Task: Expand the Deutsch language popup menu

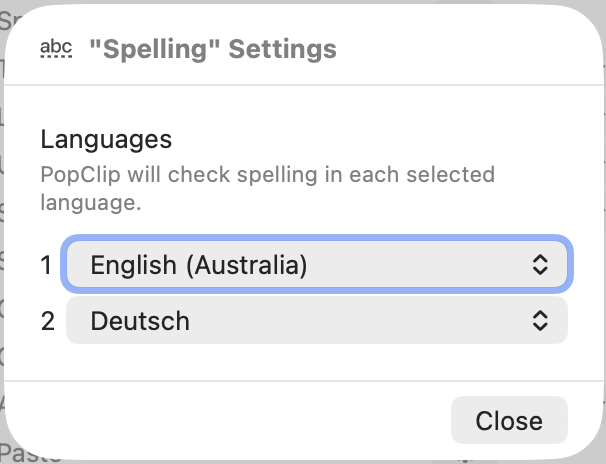Action: 316,321
